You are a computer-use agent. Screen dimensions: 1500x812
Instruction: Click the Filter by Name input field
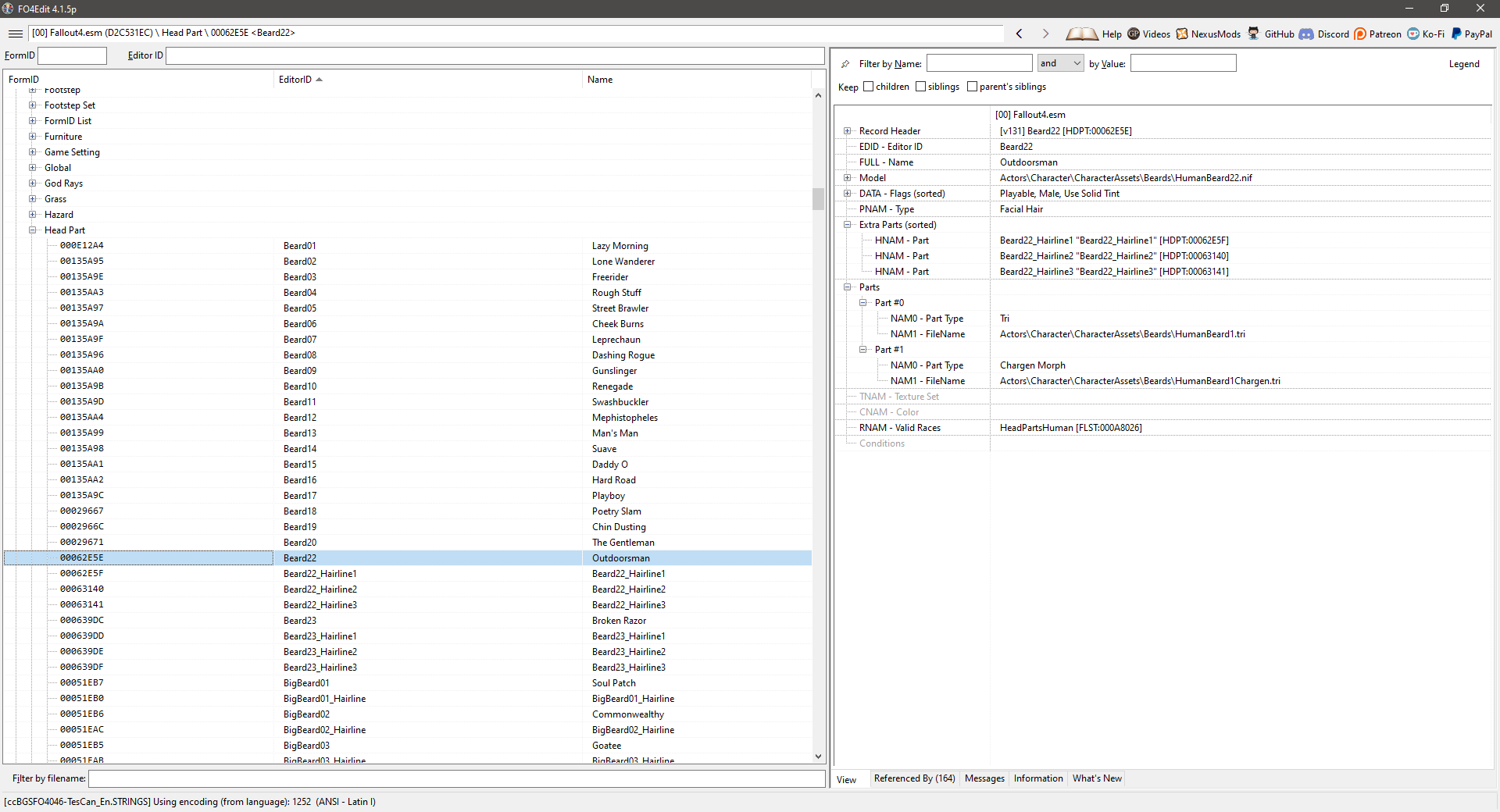[x=979, y=63]
